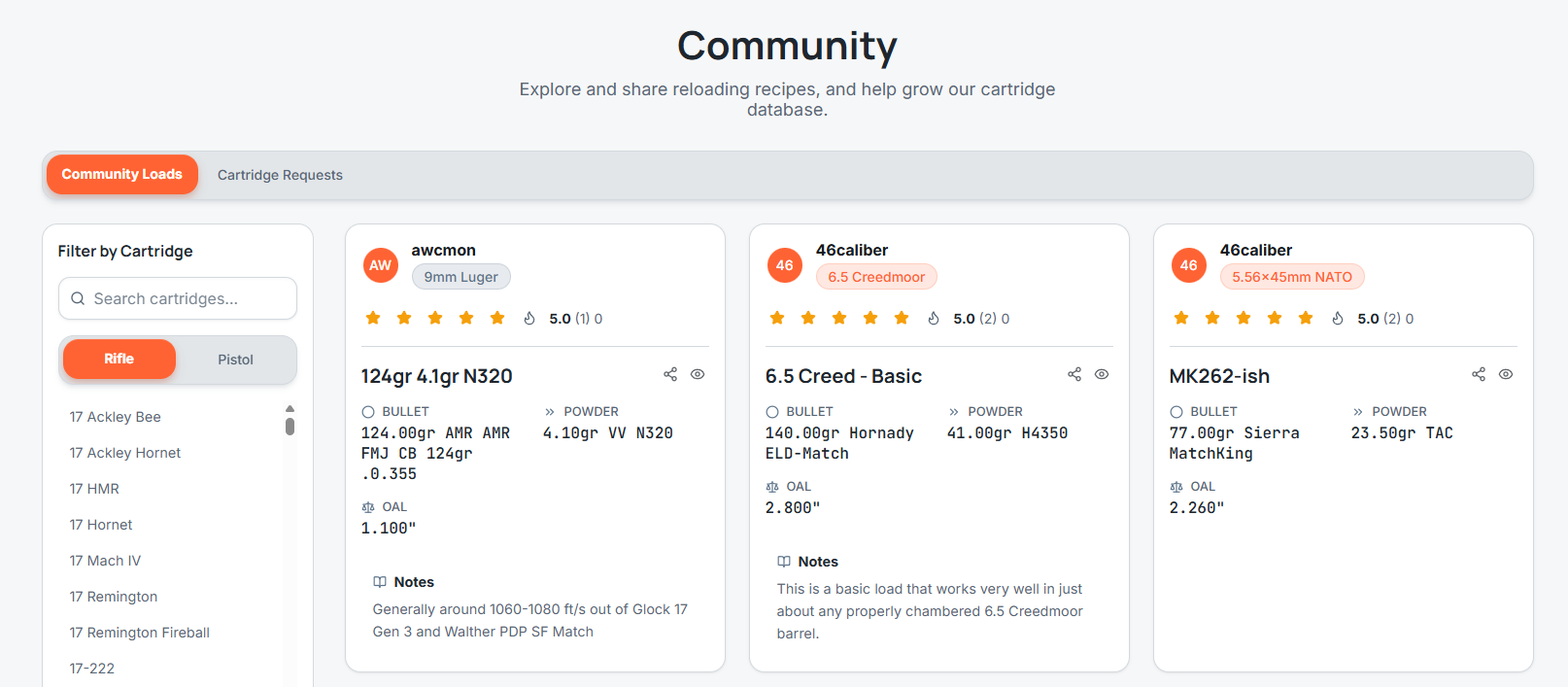Share the 124gr 4.1gr N320 load
This screenshot has height=687, width=1568.
[x=670, y=374]
